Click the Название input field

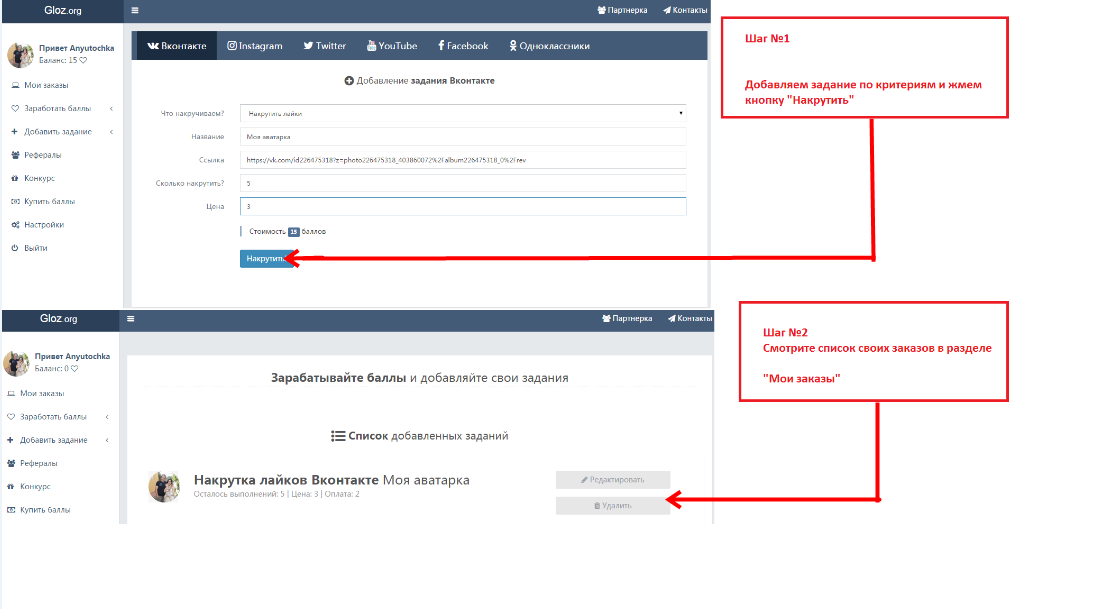click(462, 136)
